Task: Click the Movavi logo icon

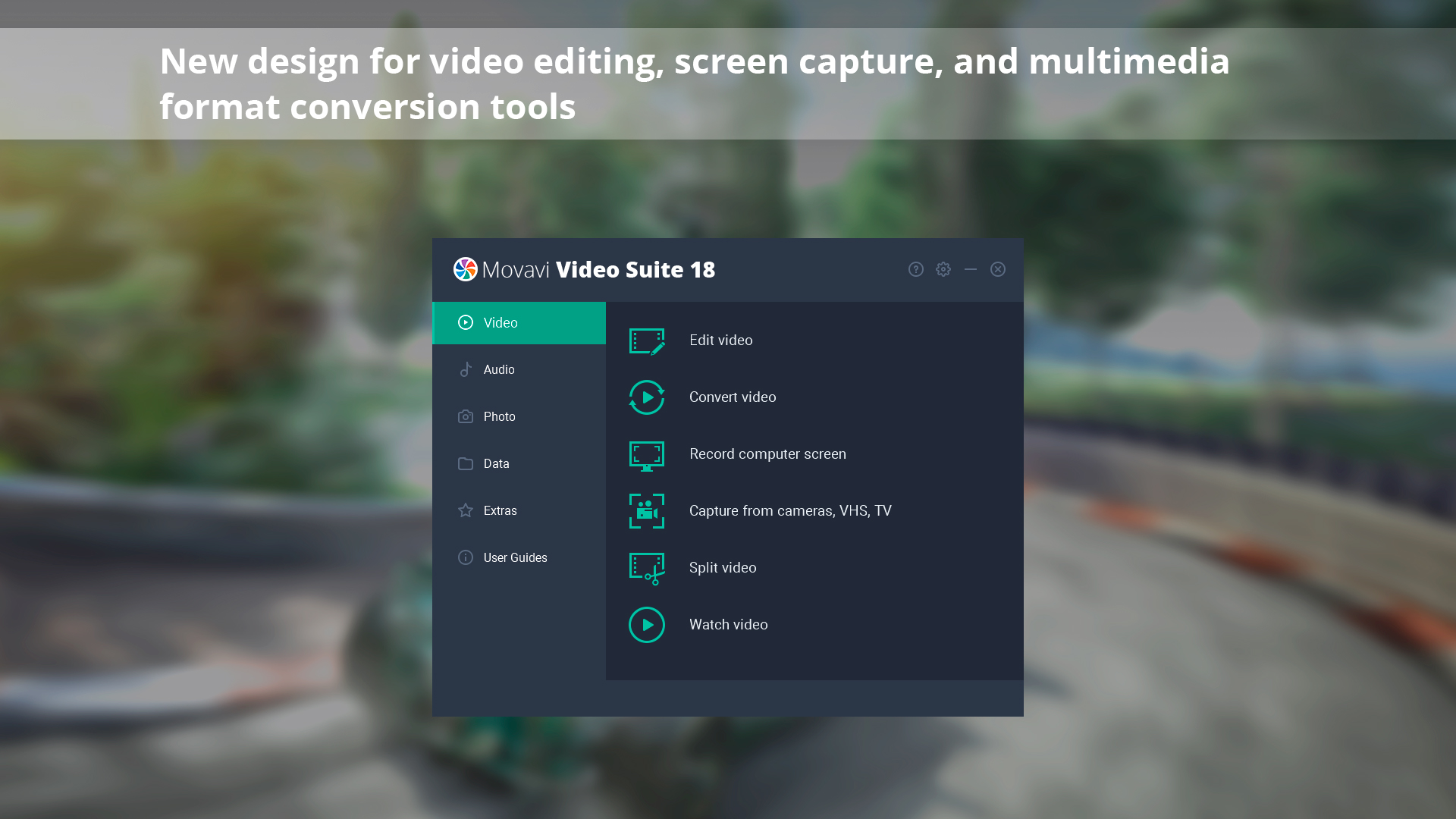Action: click(465, 269)
